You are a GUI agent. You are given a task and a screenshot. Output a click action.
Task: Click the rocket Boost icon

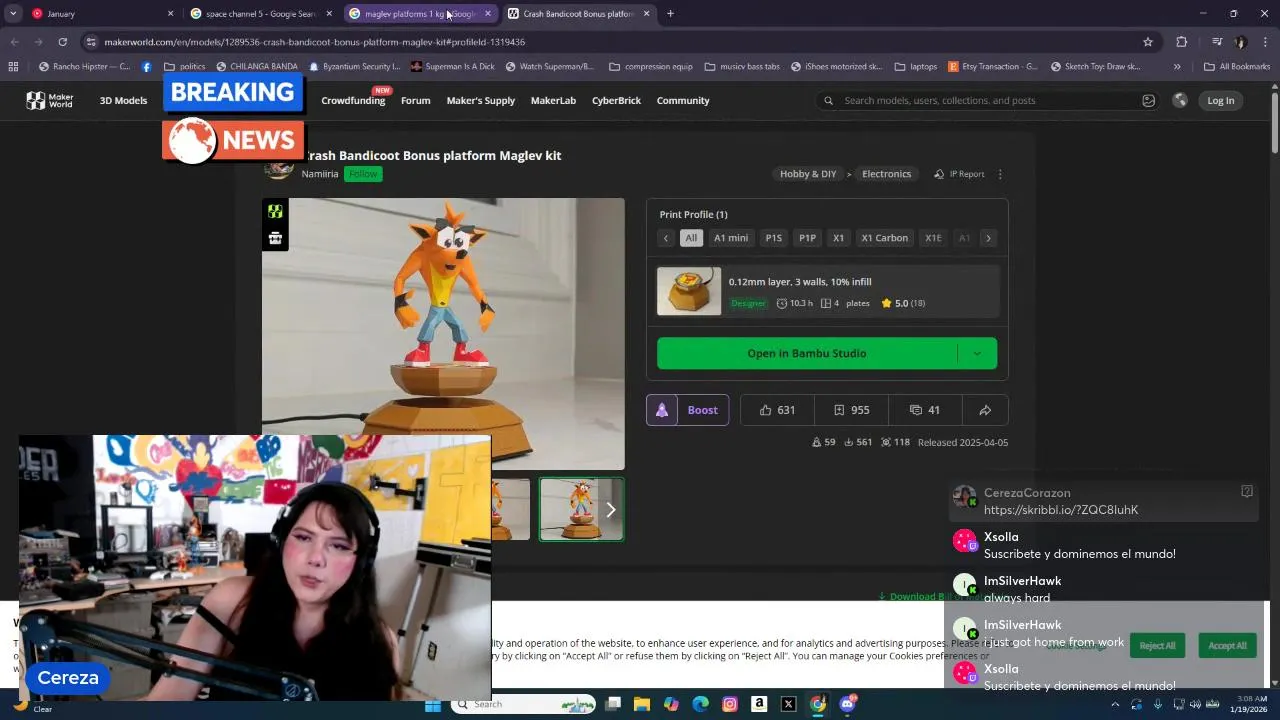coord(661,410)
